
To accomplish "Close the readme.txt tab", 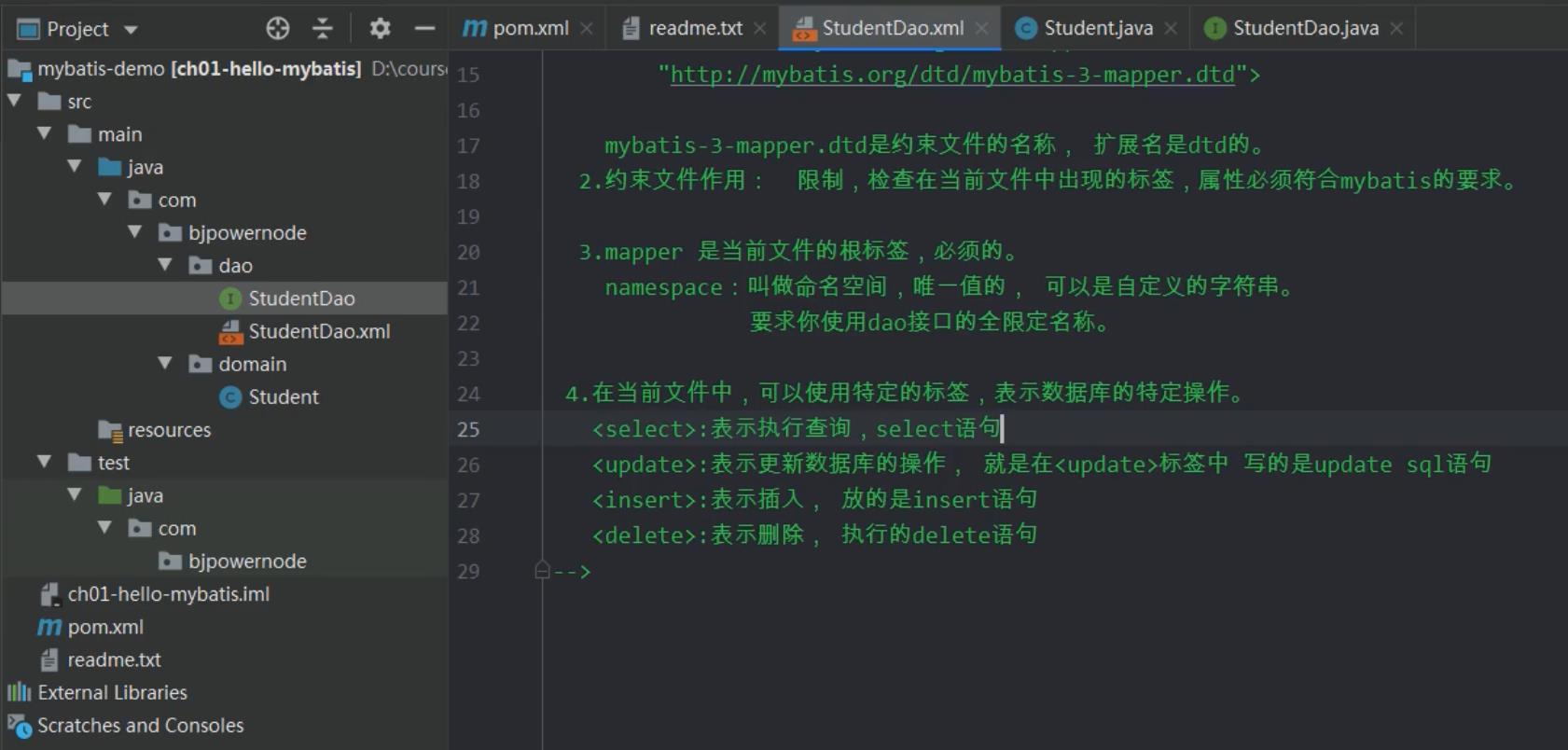I will tap(760, 29).
